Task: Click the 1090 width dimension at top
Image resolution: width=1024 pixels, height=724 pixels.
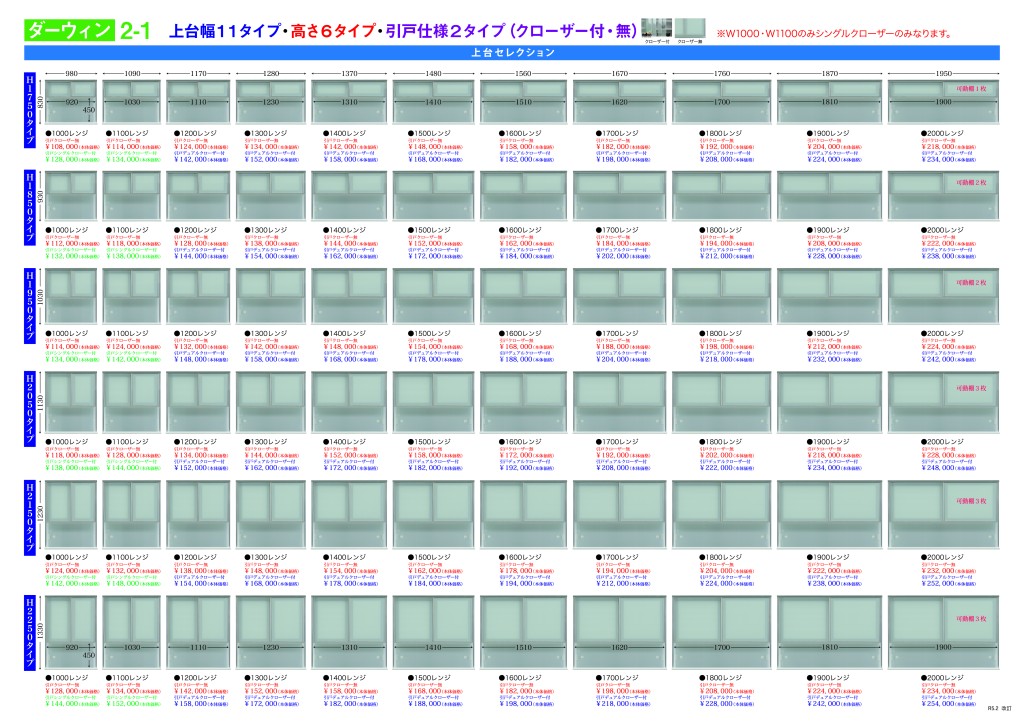Action: click(132, 74)
